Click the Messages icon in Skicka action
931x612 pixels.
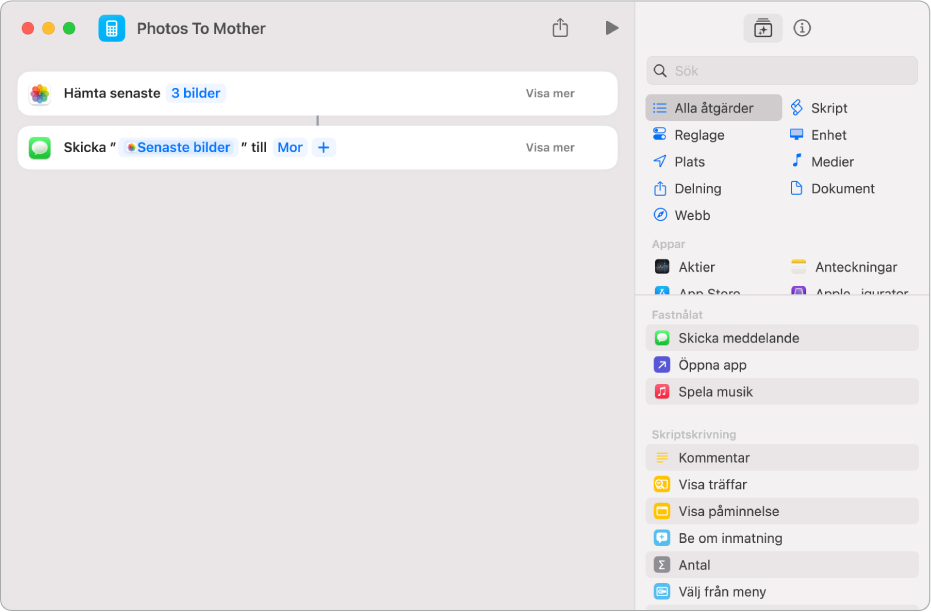(x=40, y=147)
